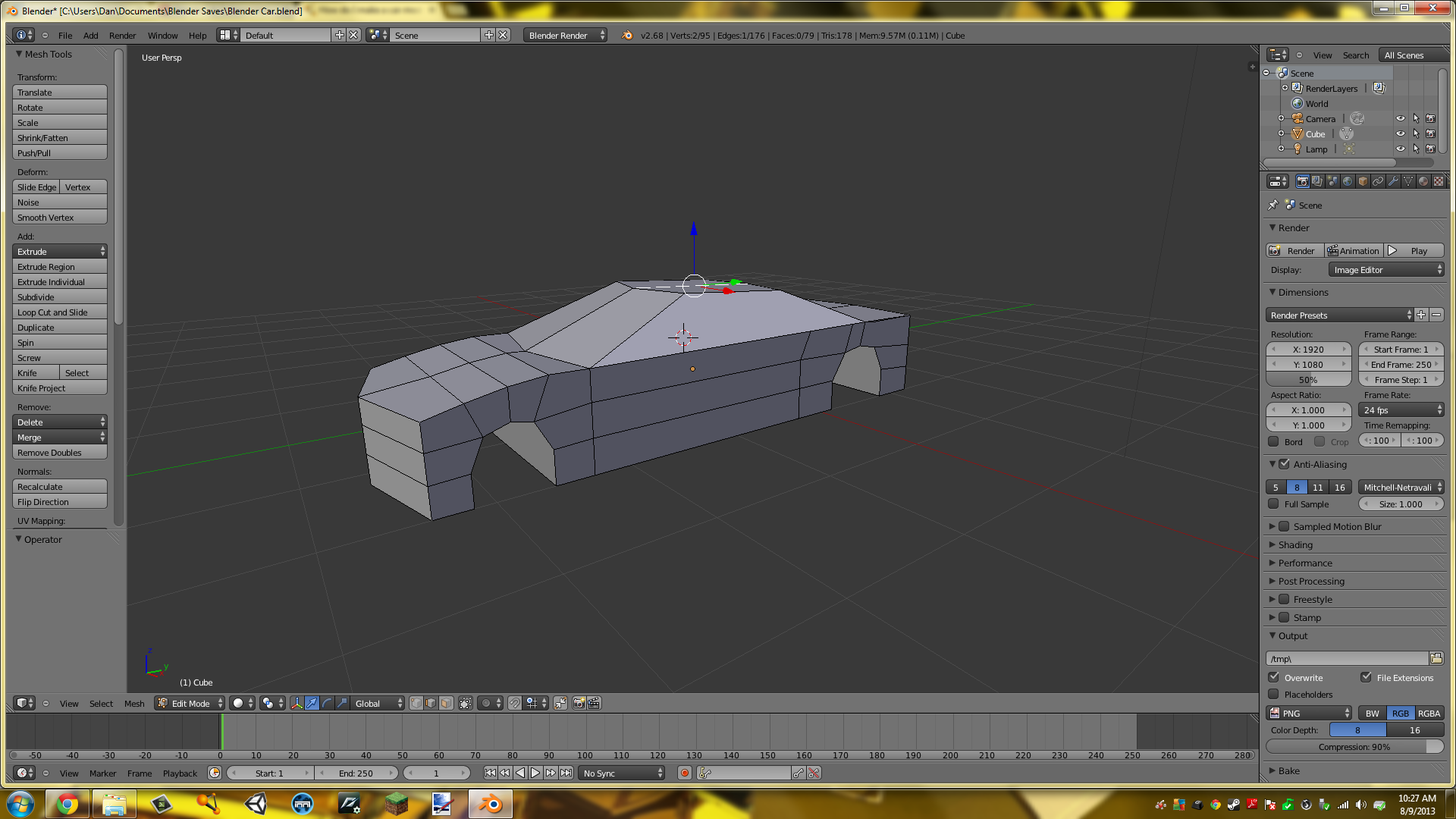1456x819 pixels.
Task: Open the Texture properties checker tab
Action: tap(1439, 181)
